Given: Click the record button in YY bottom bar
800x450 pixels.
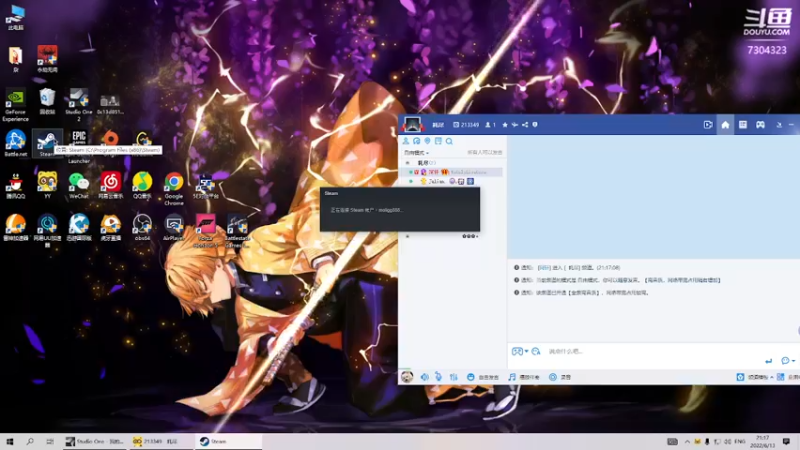Looking at the screenshot, I should pos(560,377).
